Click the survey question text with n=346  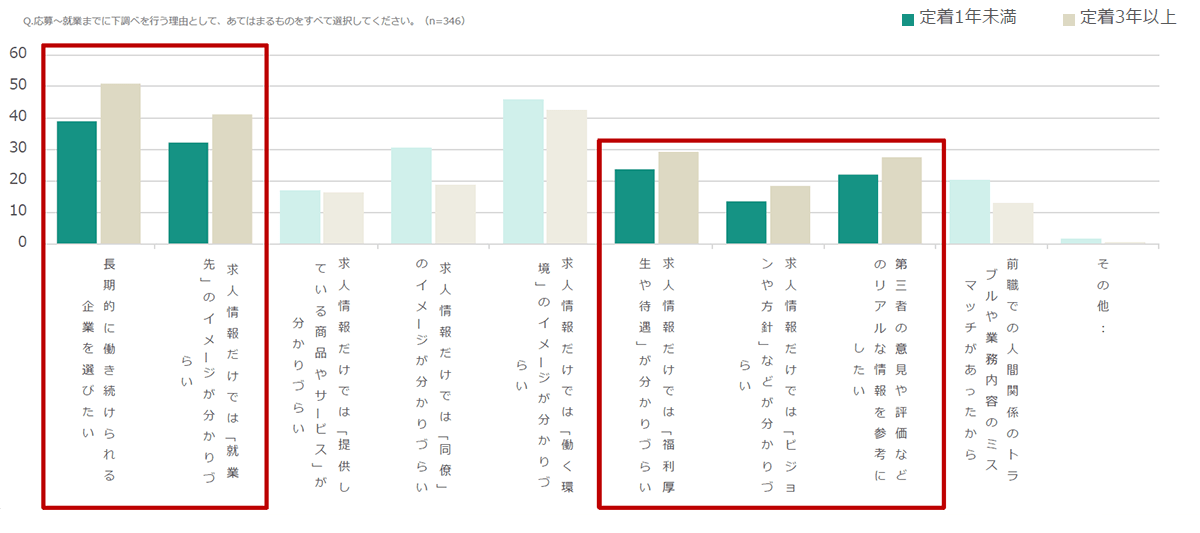243,21
